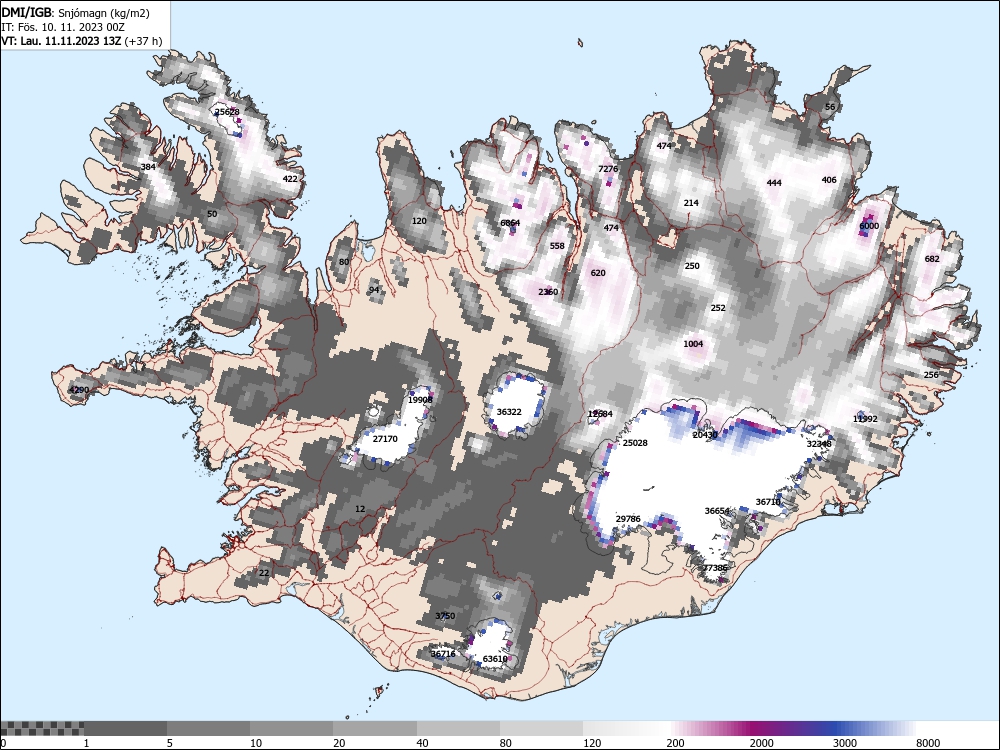This screenshot has width=1000, height=750.
Task: Click the dark gray legend segment between 1 and 5
Action: [126, 728]
